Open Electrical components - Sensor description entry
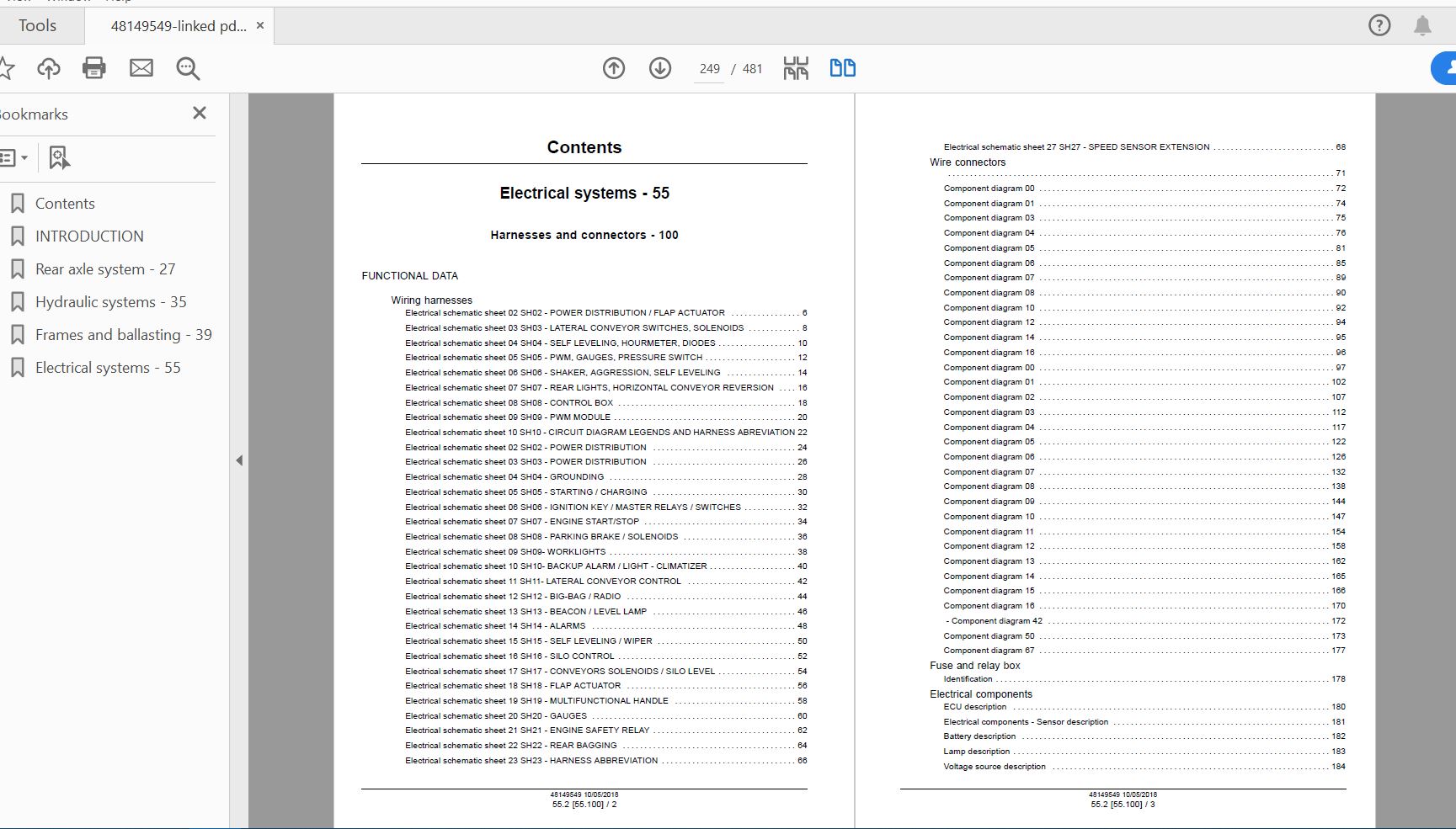The image size is (1456, 829). tap(1144, 722)
